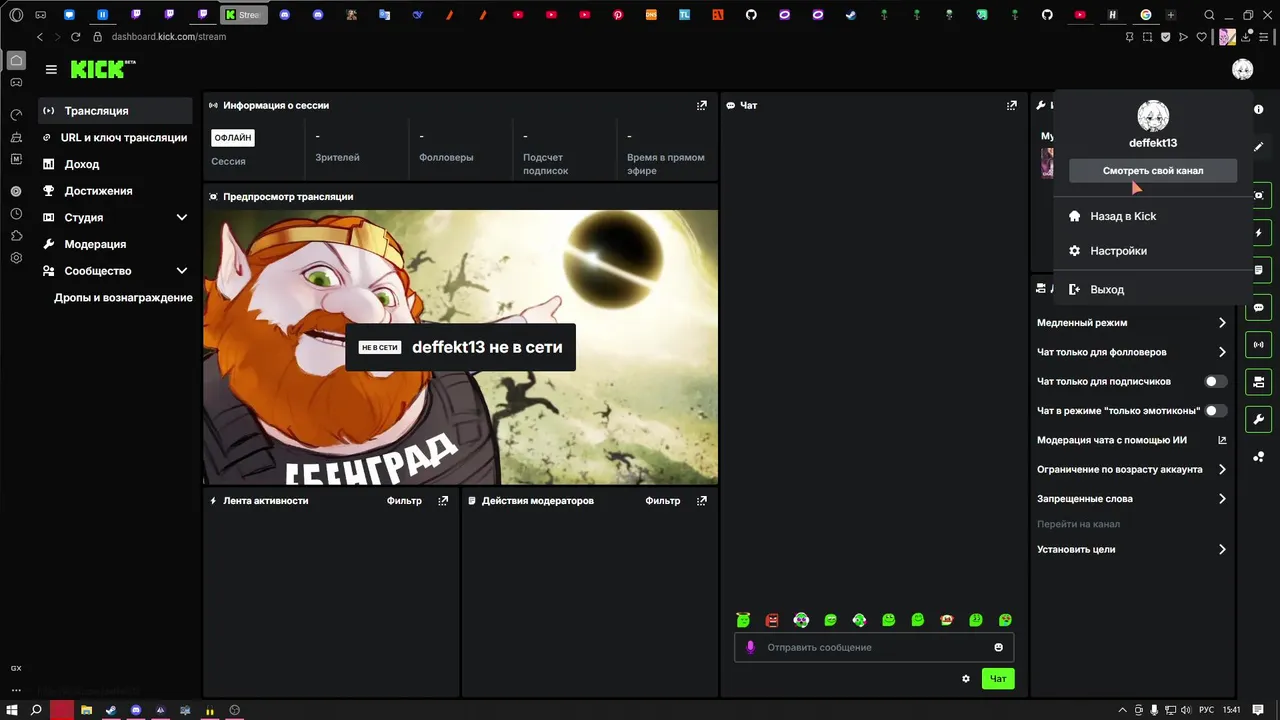
Task: Open Установить цели settings
Action: 1132,549
